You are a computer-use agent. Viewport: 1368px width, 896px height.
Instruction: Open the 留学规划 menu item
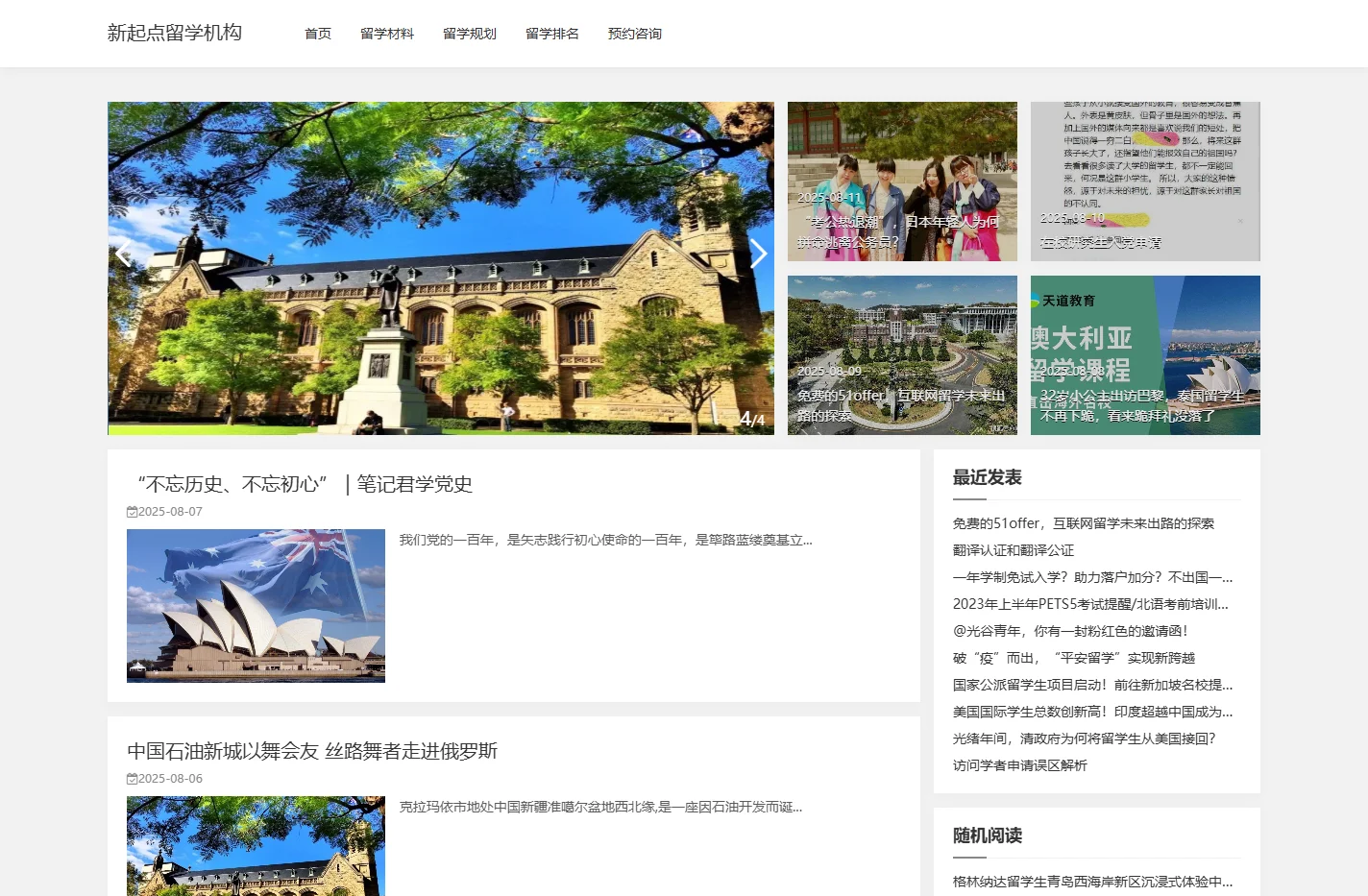click(x=470, y=34)
